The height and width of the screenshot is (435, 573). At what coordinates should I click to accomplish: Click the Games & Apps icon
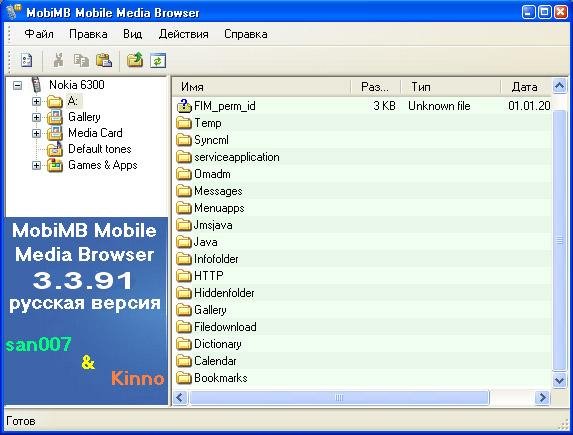(55, 165)
